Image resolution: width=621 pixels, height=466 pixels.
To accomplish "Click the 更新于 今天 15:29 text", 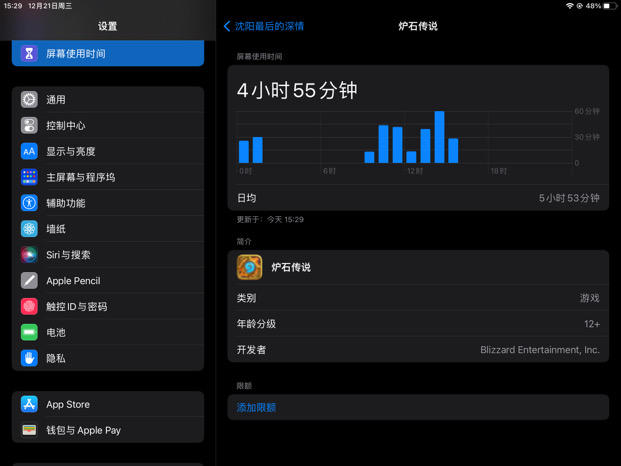I will pyautogui.click(x=270, y=219).
